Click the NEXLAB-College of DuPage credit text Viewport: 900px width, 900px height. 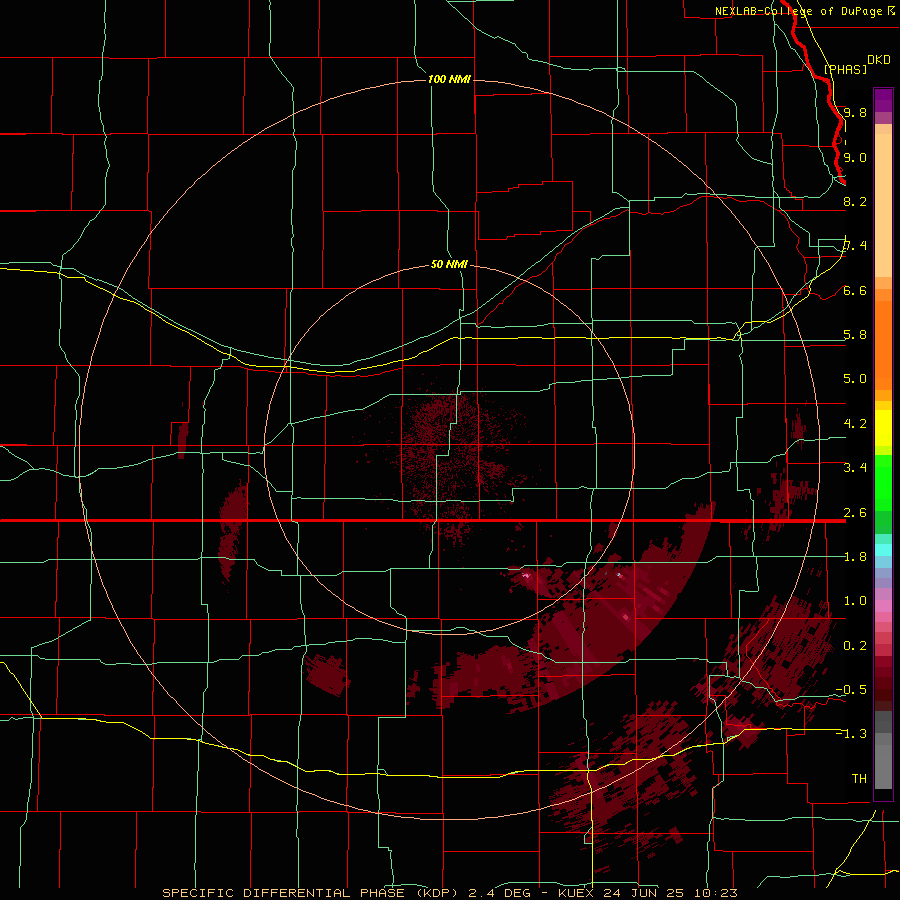click(798, 11)
